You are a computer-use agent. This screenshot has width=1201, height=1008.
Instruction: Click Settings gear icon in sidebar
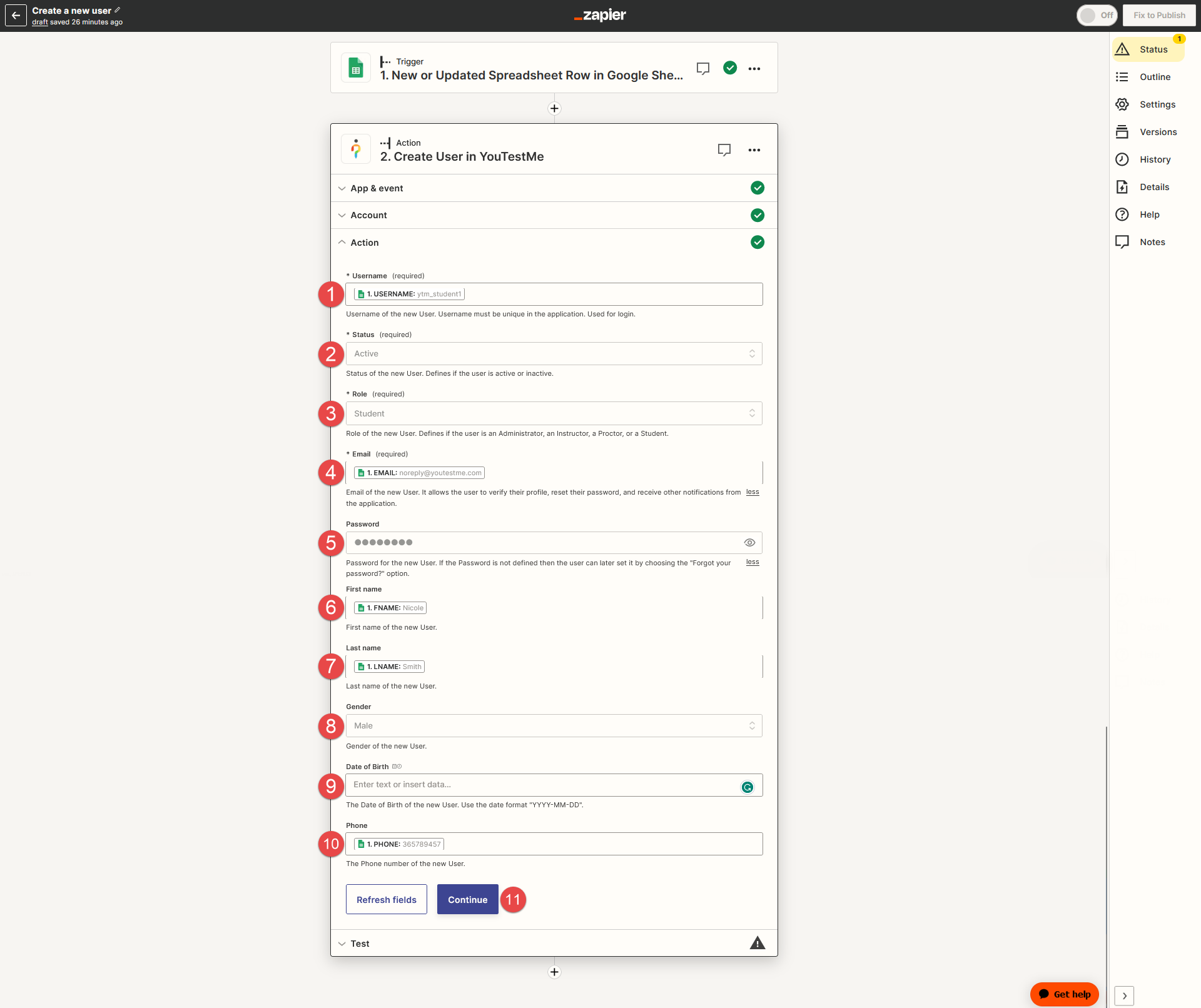click(1122, 104)
